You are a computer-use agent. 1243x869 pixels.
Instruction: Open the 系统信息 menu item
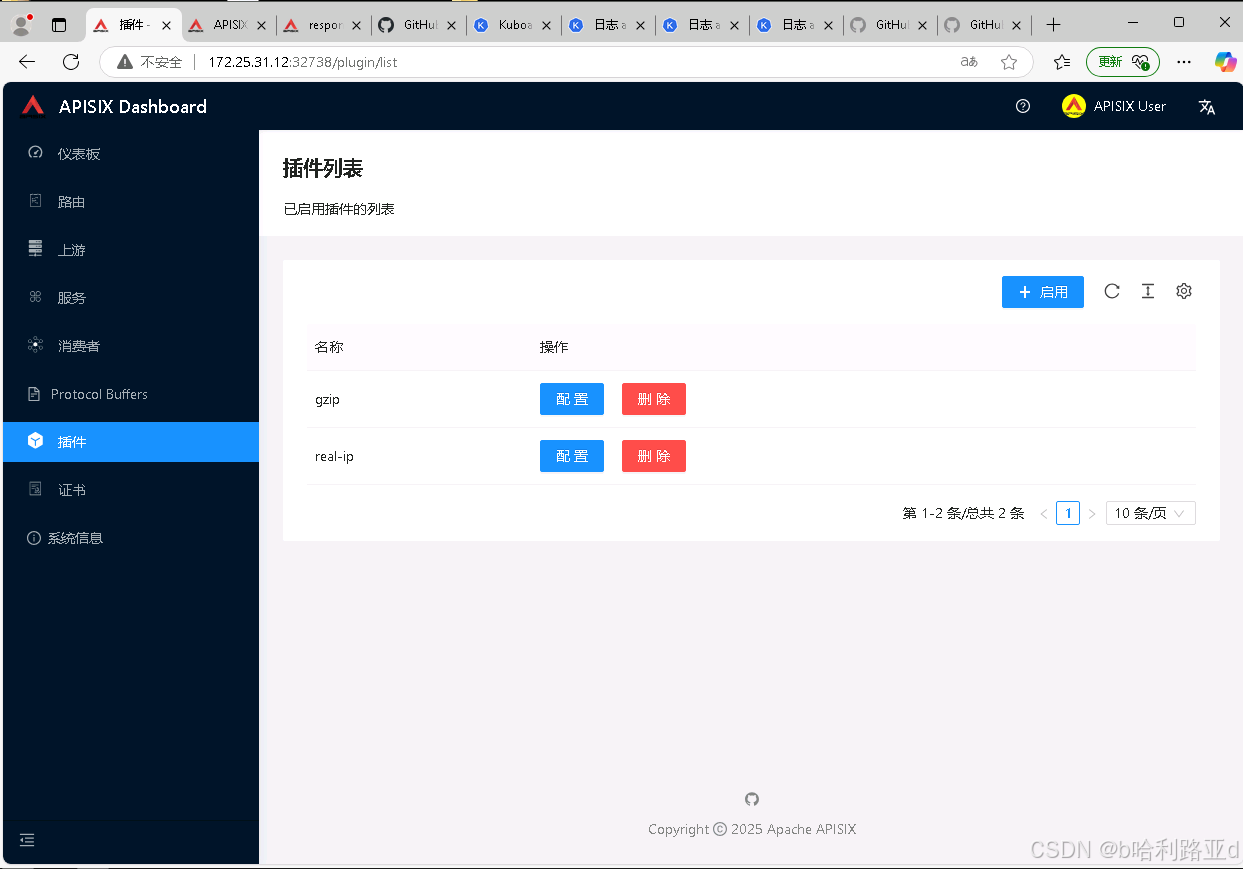(x=131, y=538)
